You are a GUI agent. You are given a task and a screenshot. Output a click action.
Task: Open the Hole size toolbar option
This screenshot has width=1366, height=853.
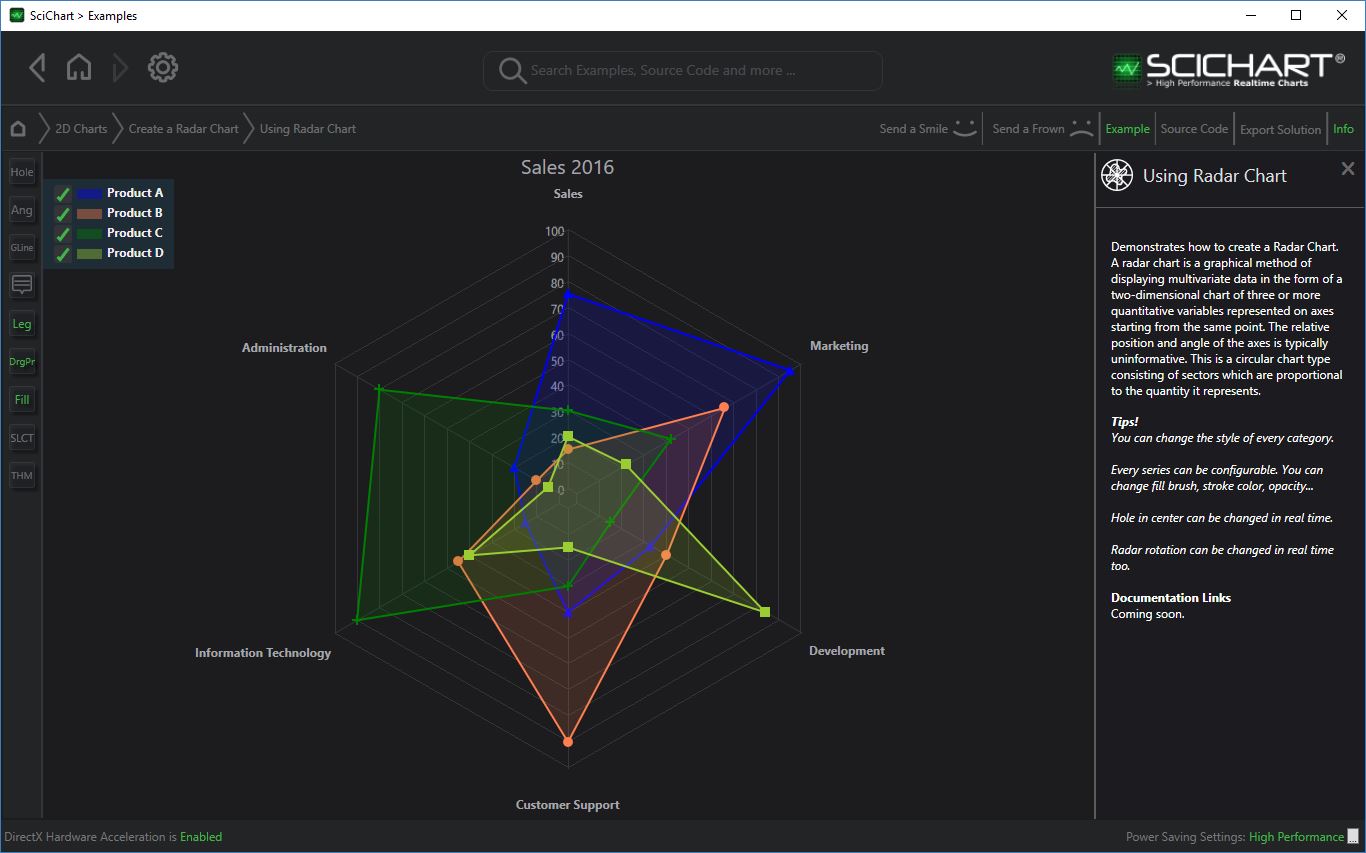pyautogui.click(x=22, y=172)
